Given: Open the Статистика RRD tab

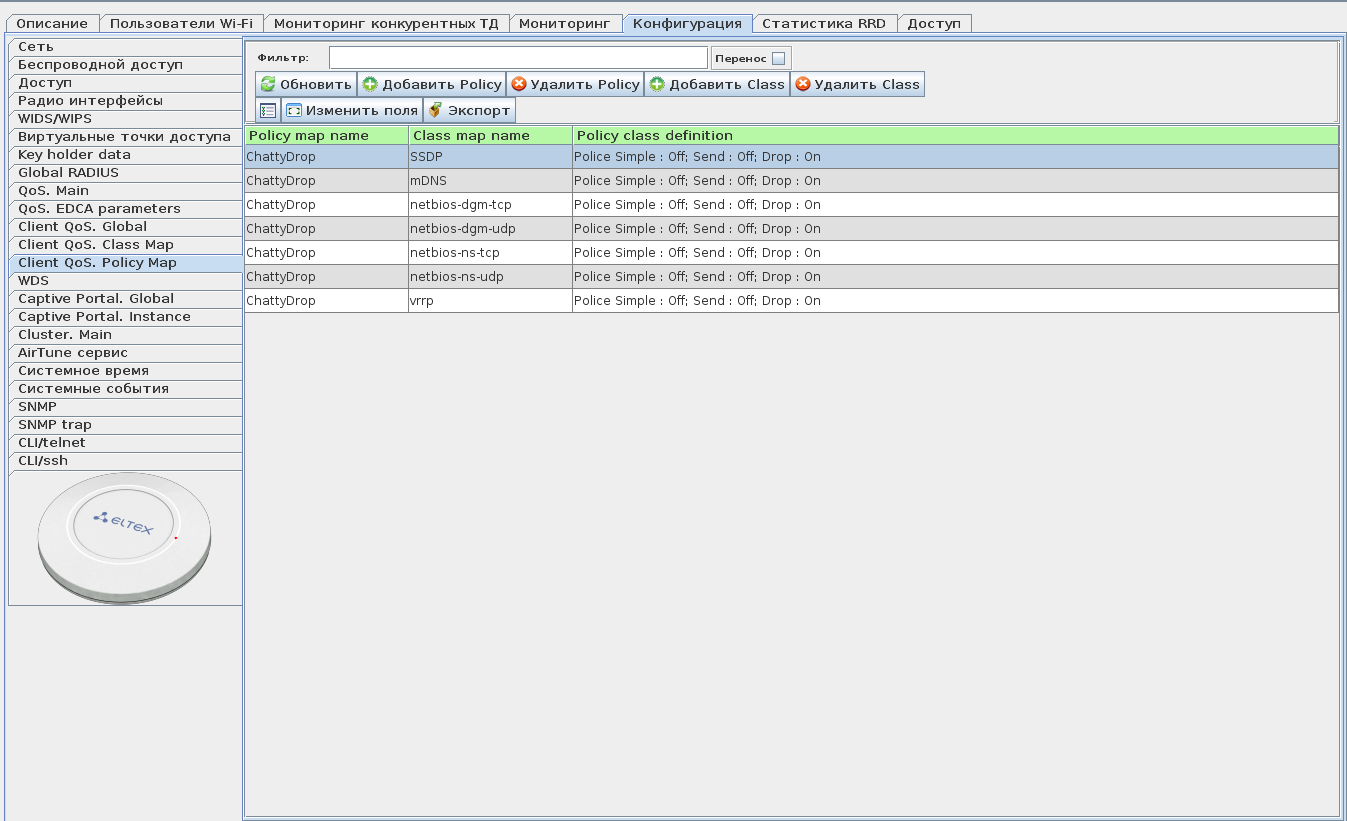Looking at the screenshot, I should 823,23.
